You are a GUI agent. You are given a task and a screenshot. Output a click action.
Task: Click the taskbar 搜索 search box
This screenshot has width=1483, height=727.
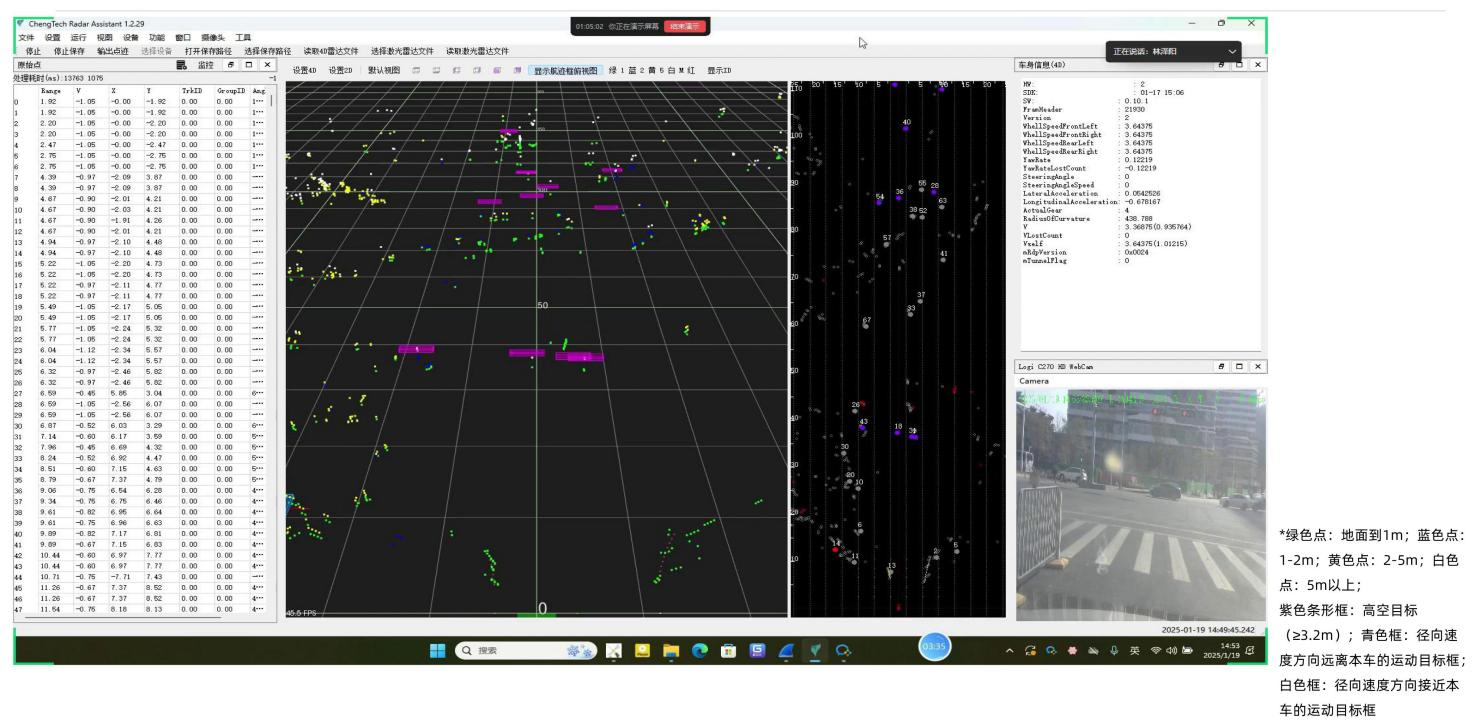click(527, 650)
